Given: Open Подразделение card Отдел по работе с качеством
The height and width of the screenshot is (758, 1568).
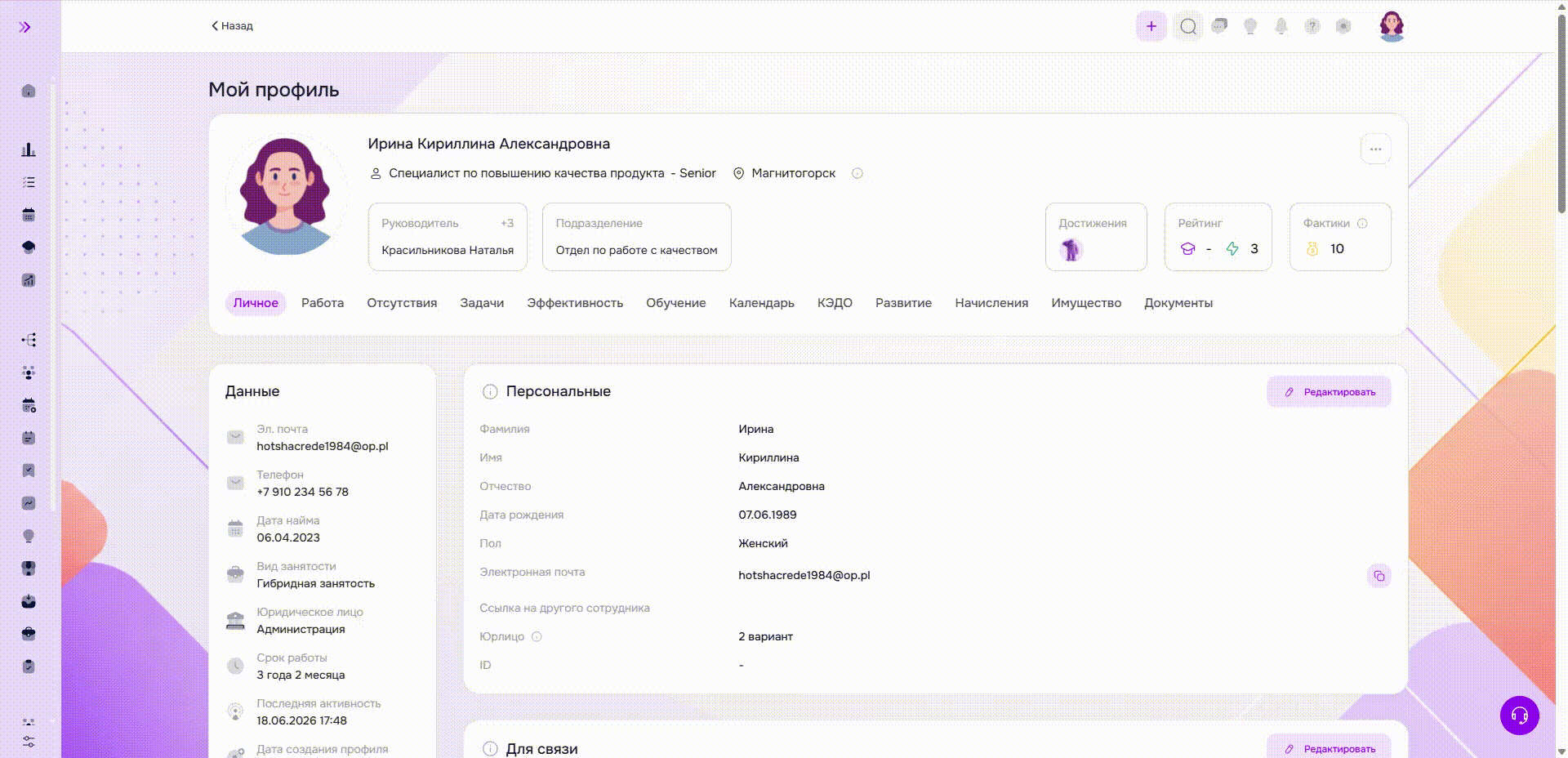Looking at the screenshot, I should click(x=637, y=237).
